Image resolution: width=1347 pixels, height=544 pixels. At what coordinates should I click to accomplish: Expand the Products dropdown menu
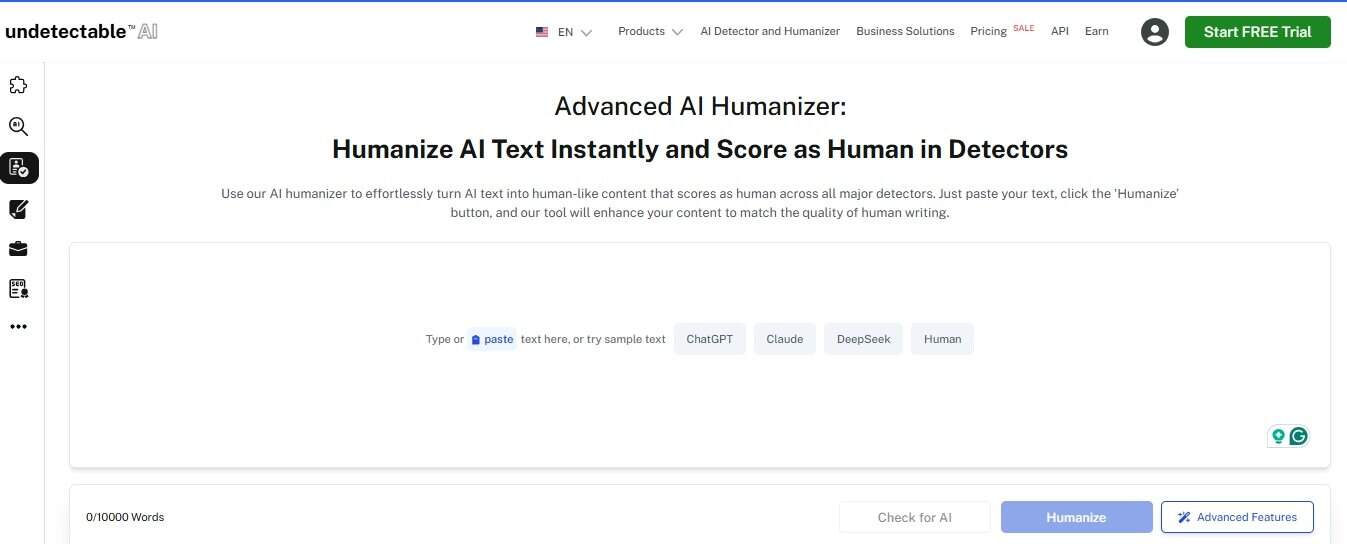coord(650,32)
